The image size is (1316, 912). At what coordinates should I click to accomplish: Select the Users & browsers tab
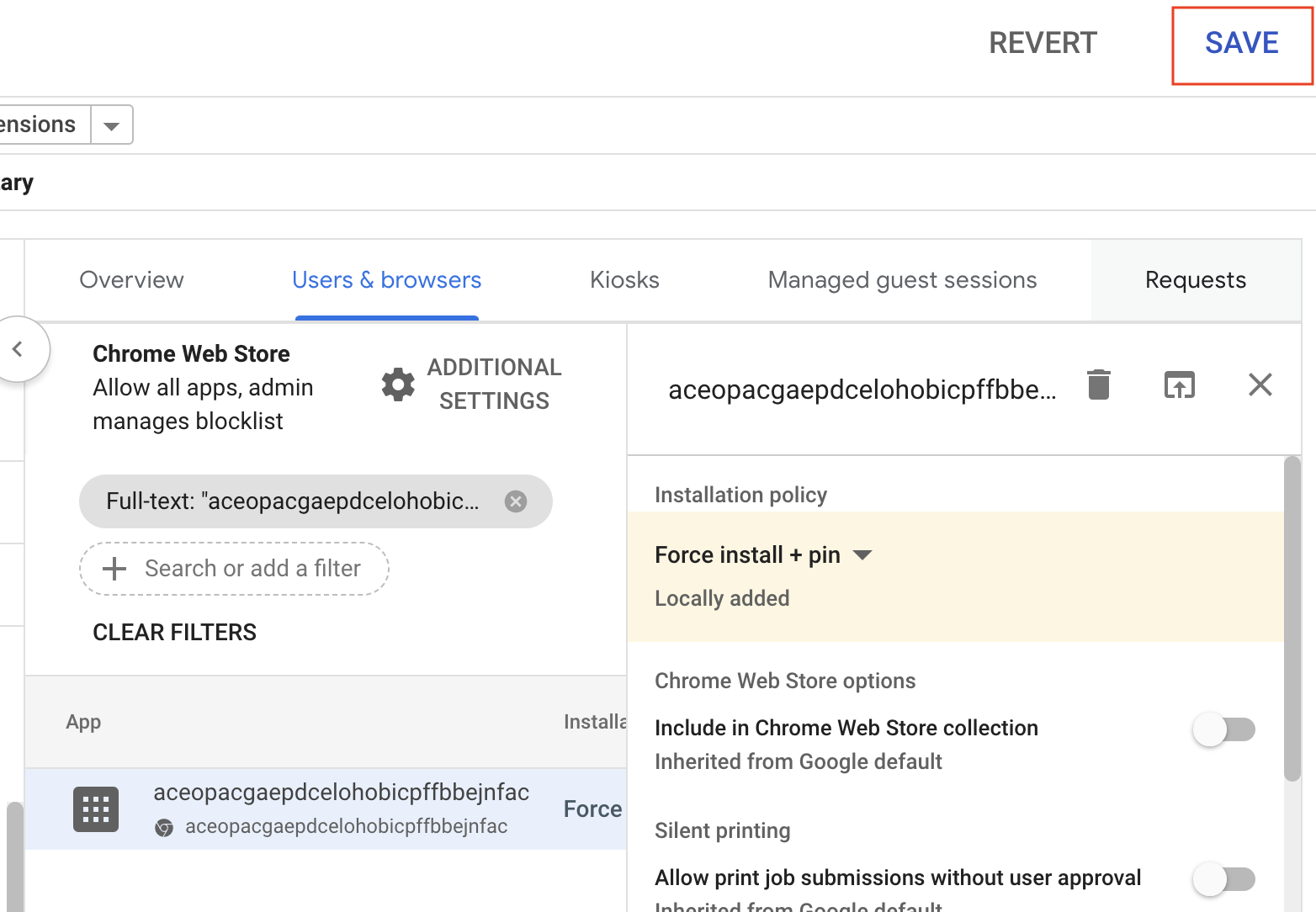[386, 280]
